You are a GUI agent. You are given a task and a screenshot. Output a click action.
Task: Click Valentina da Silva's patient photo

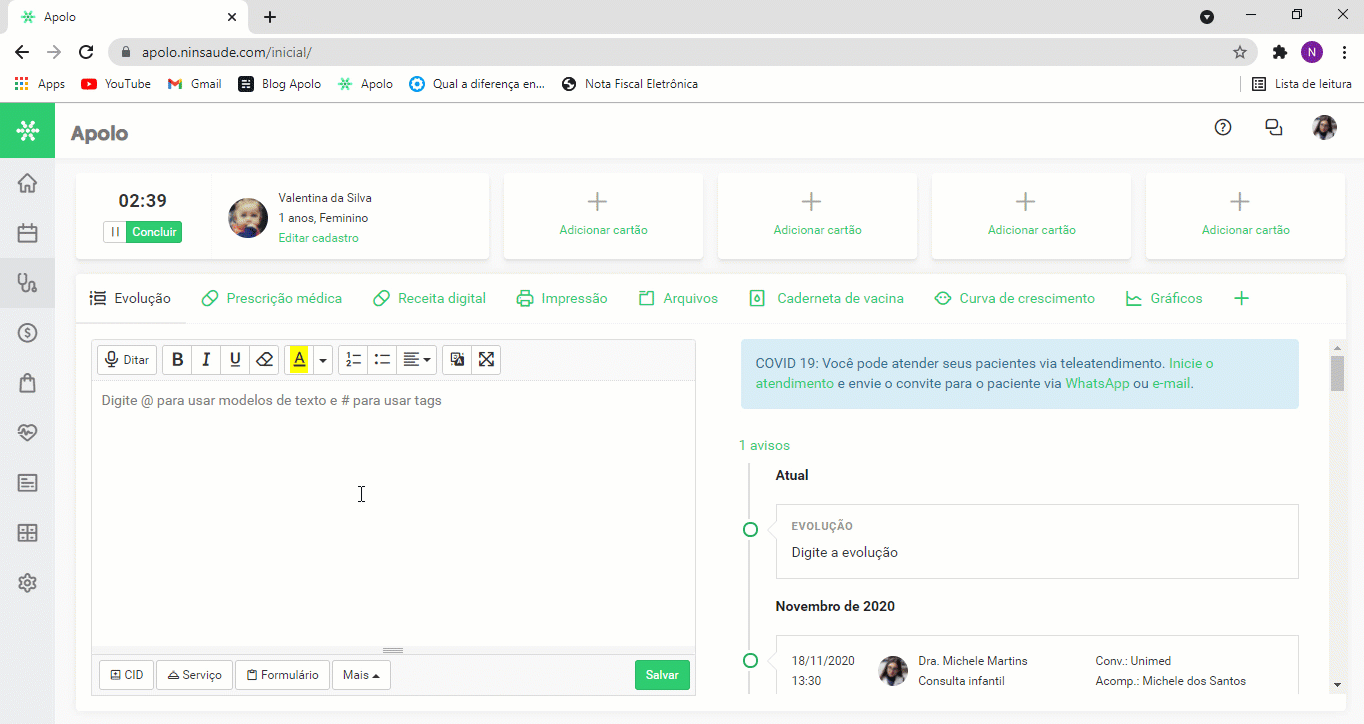(x=248, y=217)
